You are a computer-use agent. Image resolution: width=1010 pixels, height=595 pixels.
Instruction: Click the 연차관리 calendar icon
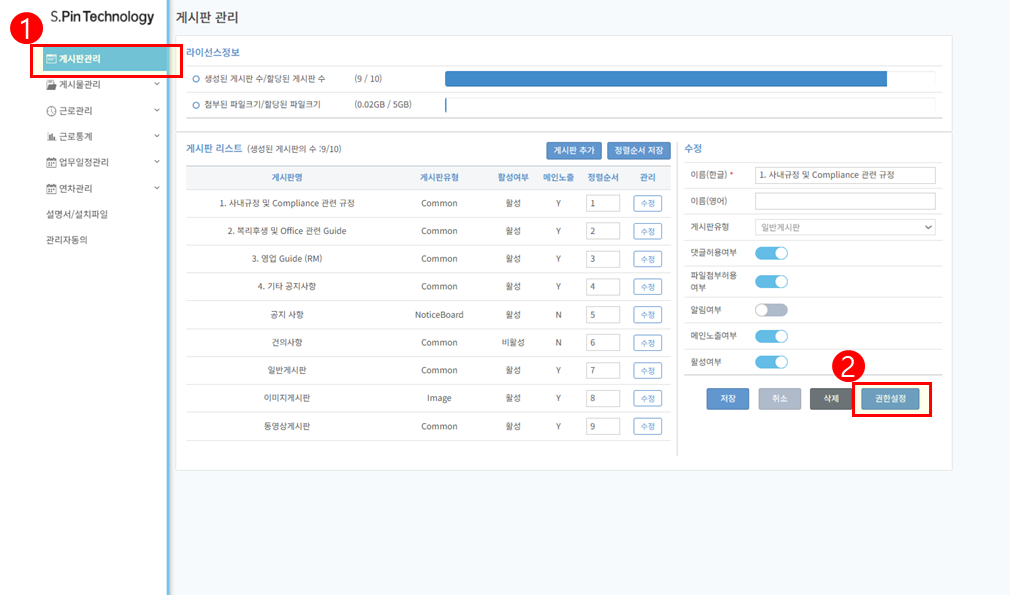coord(52,188)
